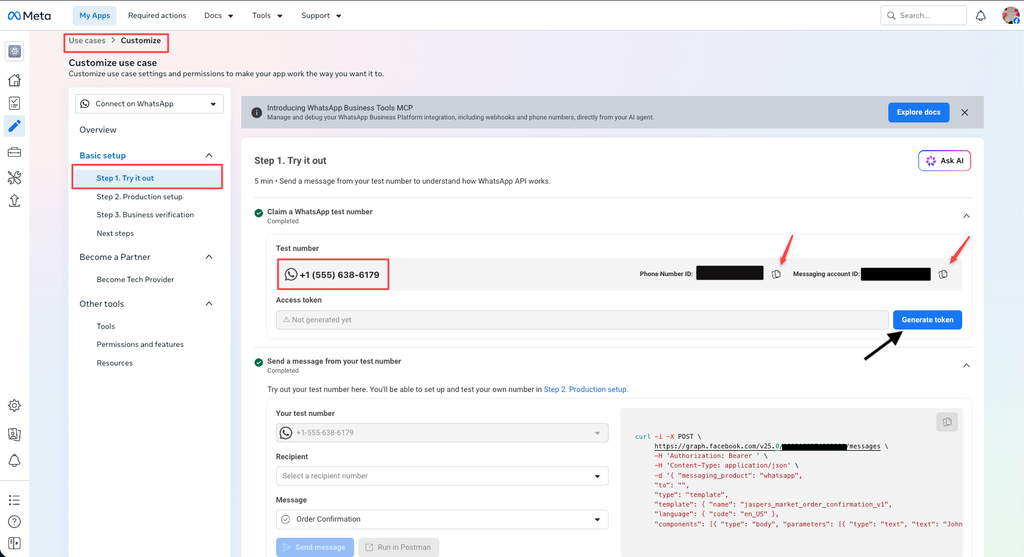Click Use cases breadcrumb link
This screenshot has width=1024, height=557.
click(87, 40)
